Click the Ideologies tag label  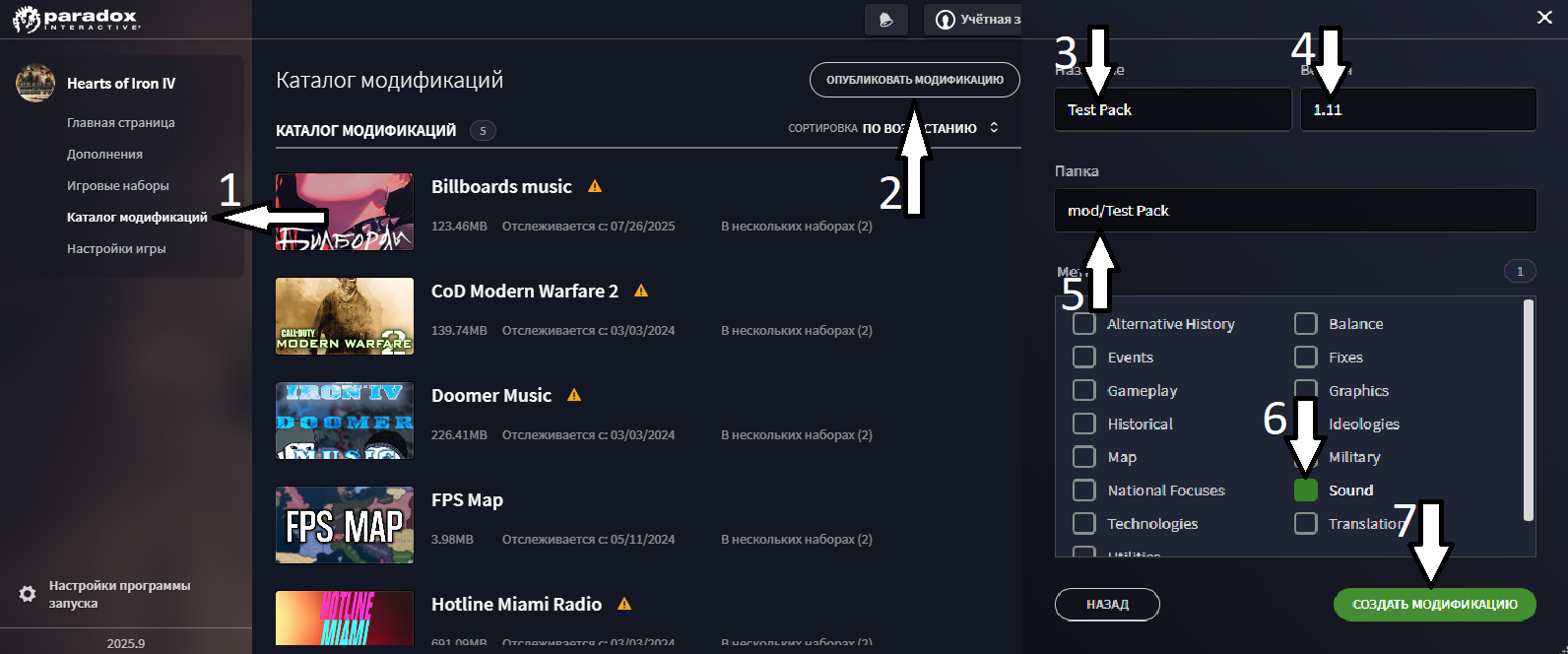coord(1364,424)
